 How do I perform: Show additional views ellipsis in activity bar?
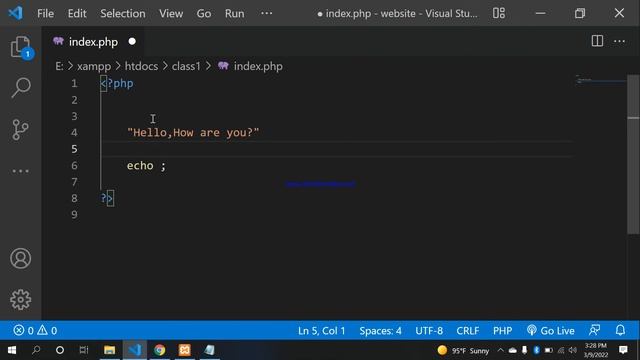coord(20,171)
